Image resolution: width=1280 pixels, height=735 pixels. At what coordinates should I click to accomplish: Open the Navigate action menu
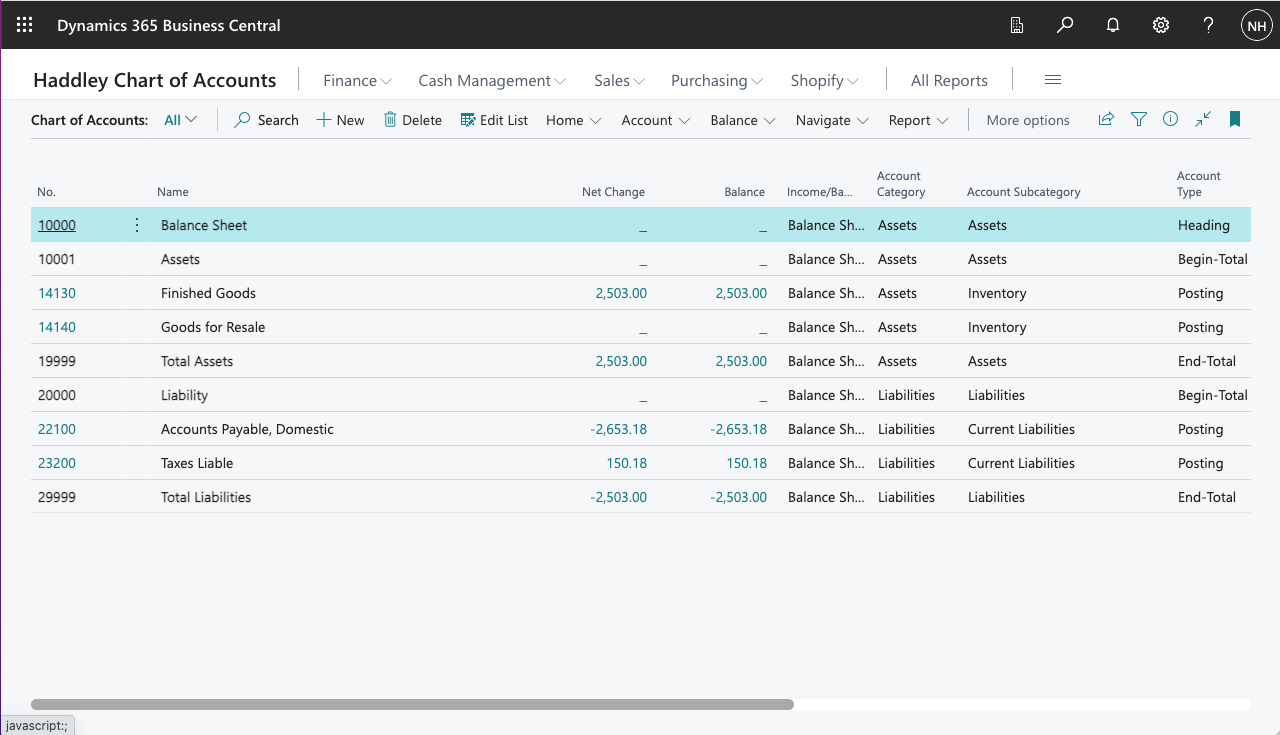coord(832,120)
